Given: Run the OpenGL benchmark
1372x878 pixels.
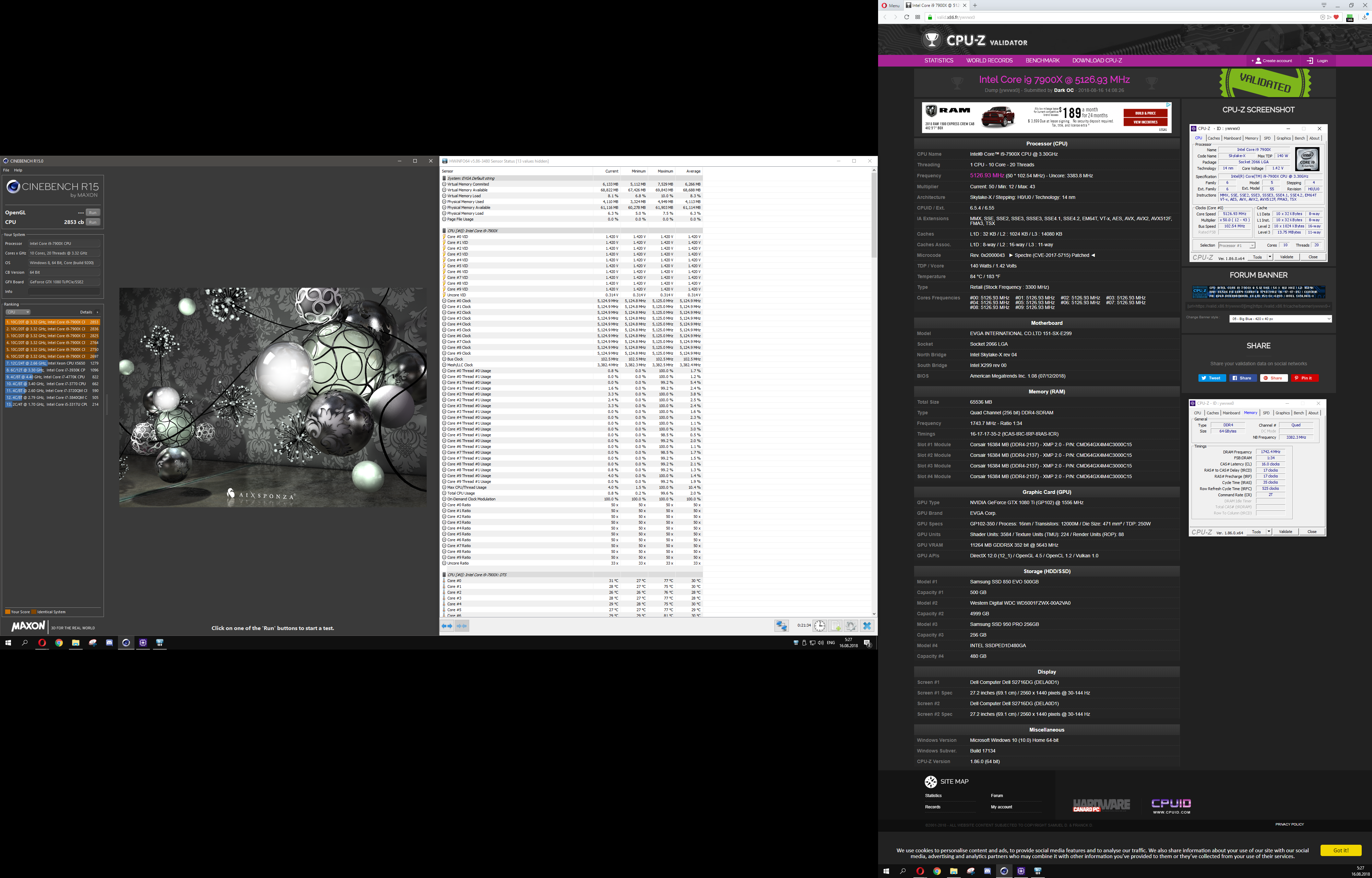Looking at the screenshot, I should 93,212.
